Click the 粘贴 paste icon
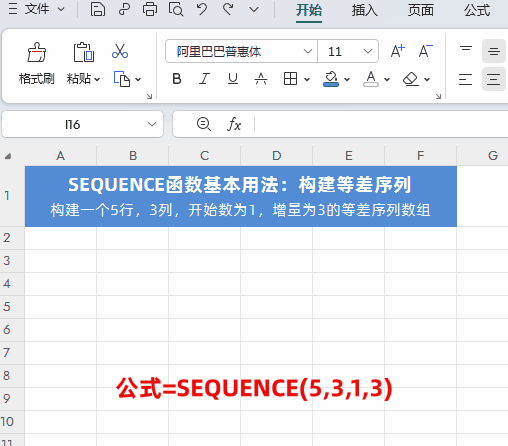508x446 pixels. [x=83, y=52]
